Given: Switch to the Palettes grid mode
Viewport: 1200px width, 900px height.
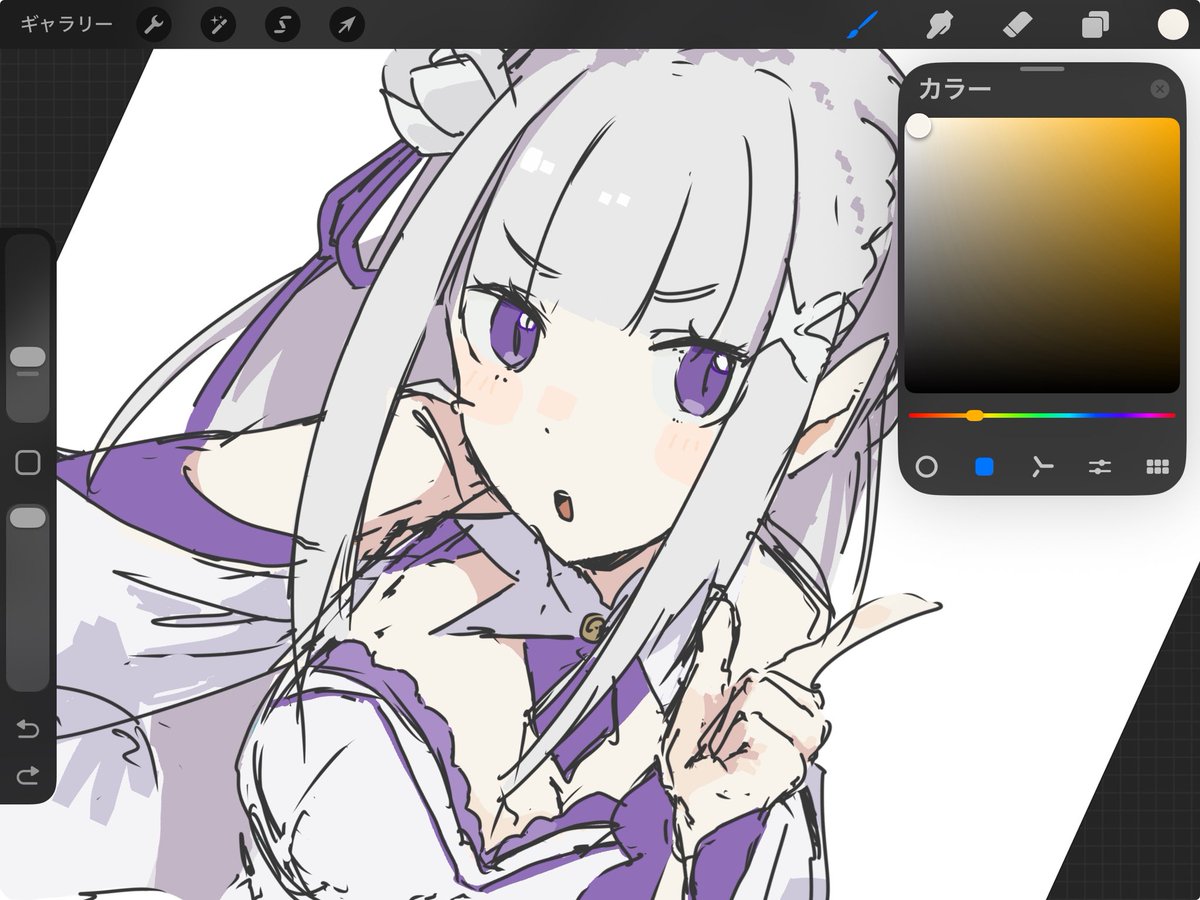Looking at the screenshot, I should [x=1157, y=466].
